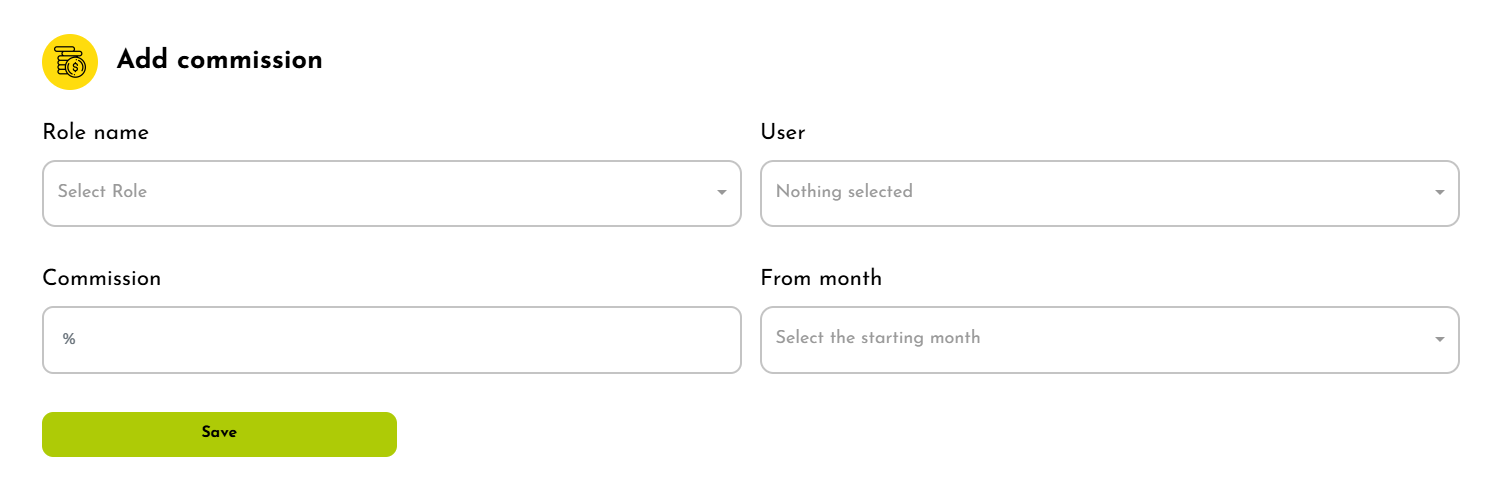Click the "Nothing selected" placeholder text
This screenshot has height=493, width=1487.
click(x=844, y=192)
